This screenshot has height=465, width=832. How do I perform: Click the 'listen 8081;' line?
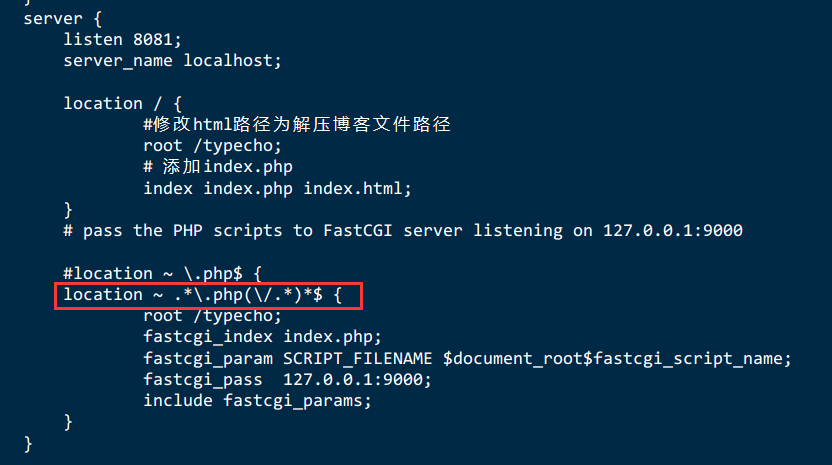(x=122, y=40)
